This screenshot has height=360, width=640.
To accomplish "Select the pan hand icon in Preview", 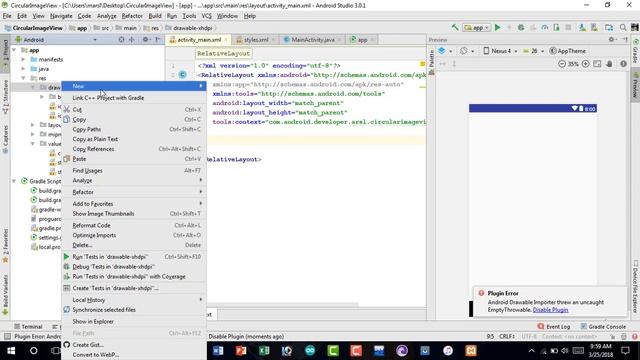I will [x=609, y=64].
